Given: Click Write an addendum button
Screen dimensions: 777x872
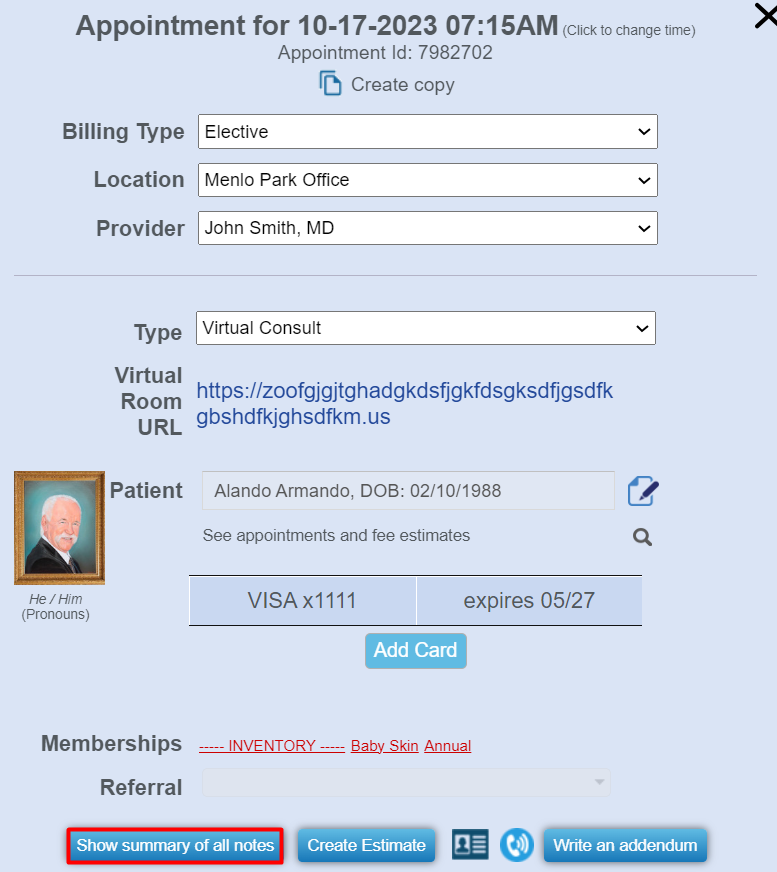Looking at the screenshot, I should (x=625, y=845).
